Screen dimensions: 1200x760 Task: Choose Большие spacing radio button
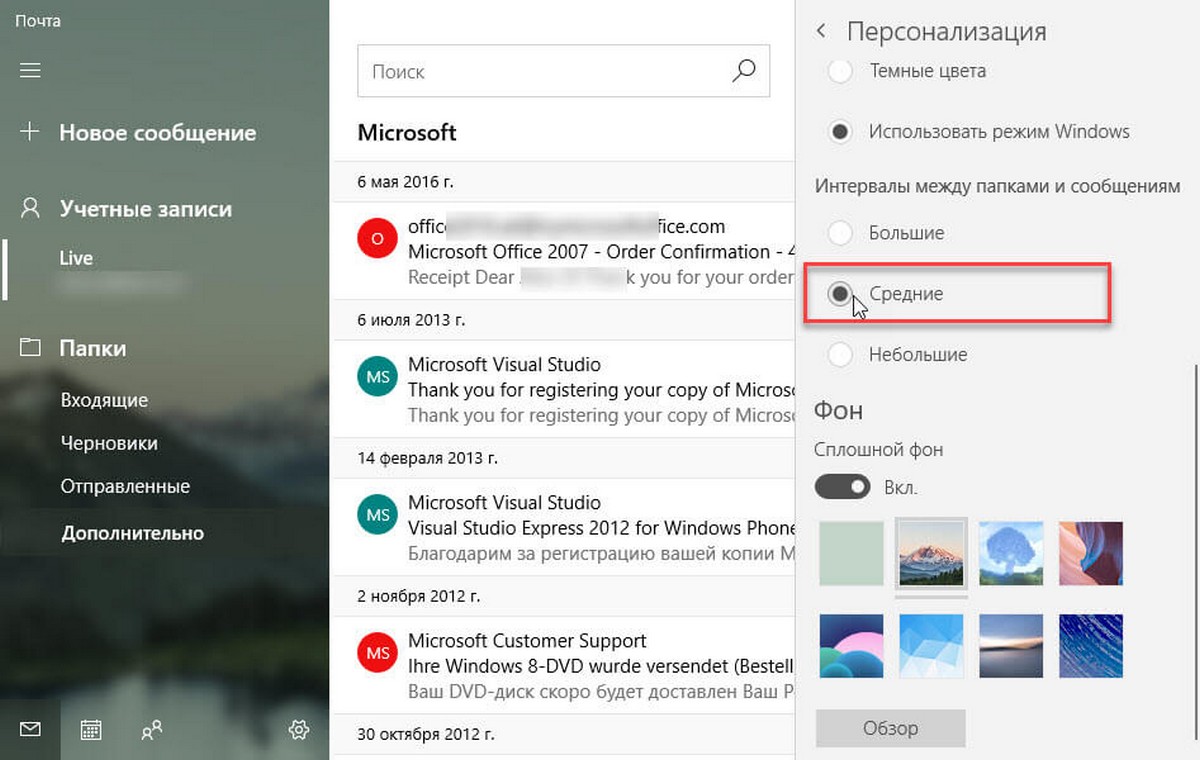(x=841, y=233)
